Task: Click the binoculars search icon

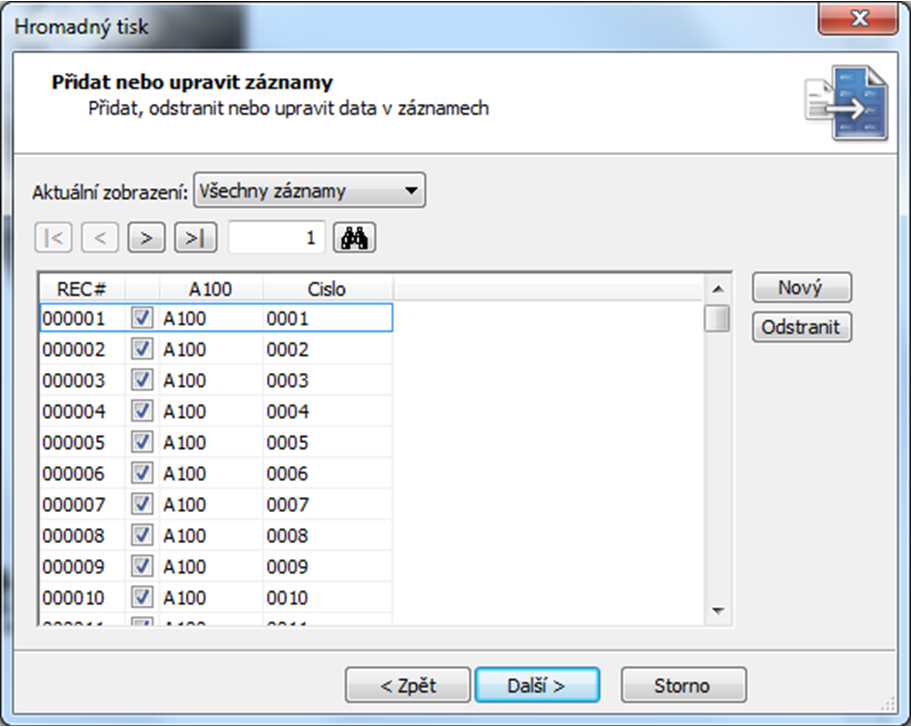Action: 354,238
